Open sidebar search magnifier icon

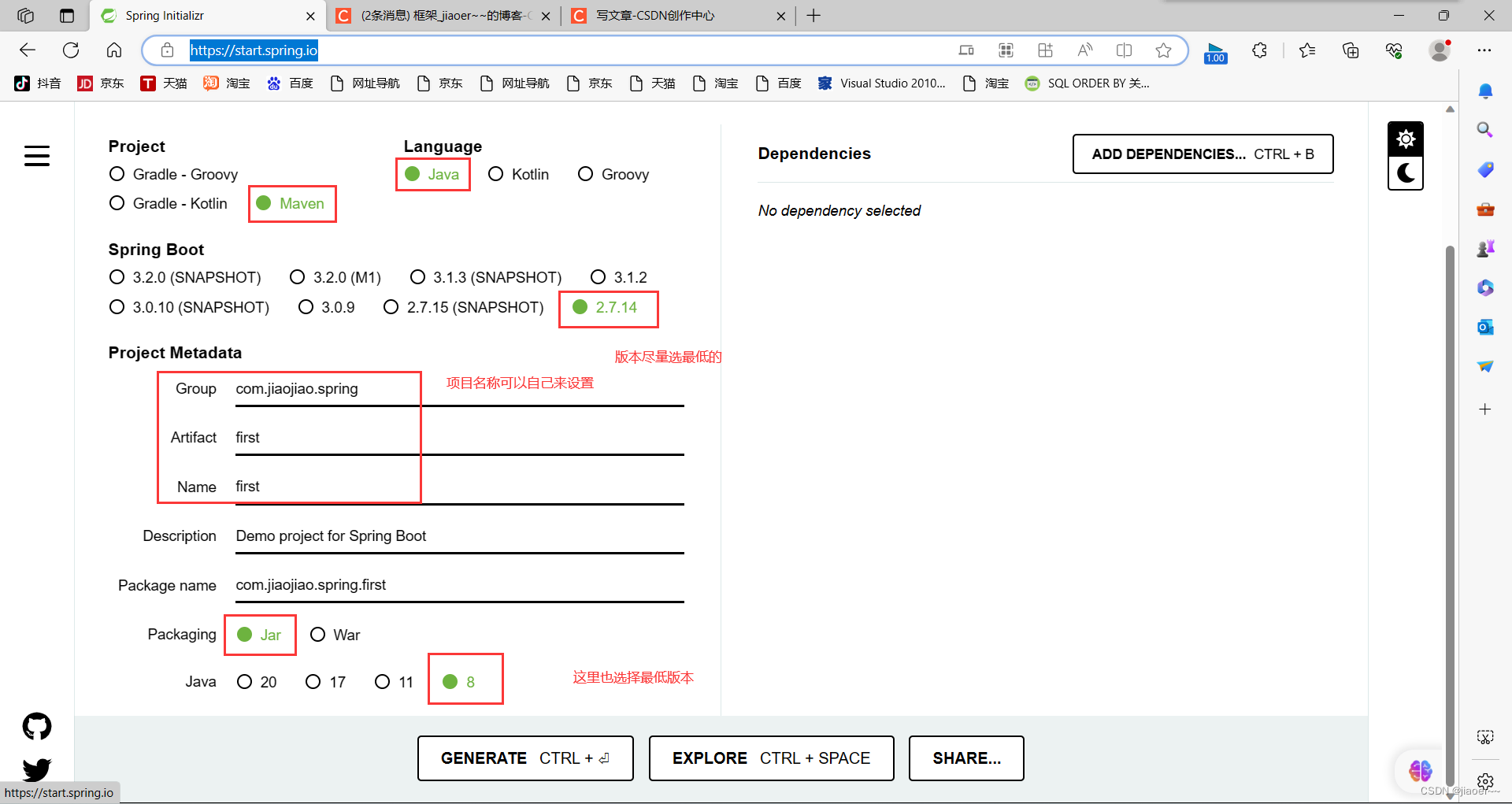click(1485, 130)
